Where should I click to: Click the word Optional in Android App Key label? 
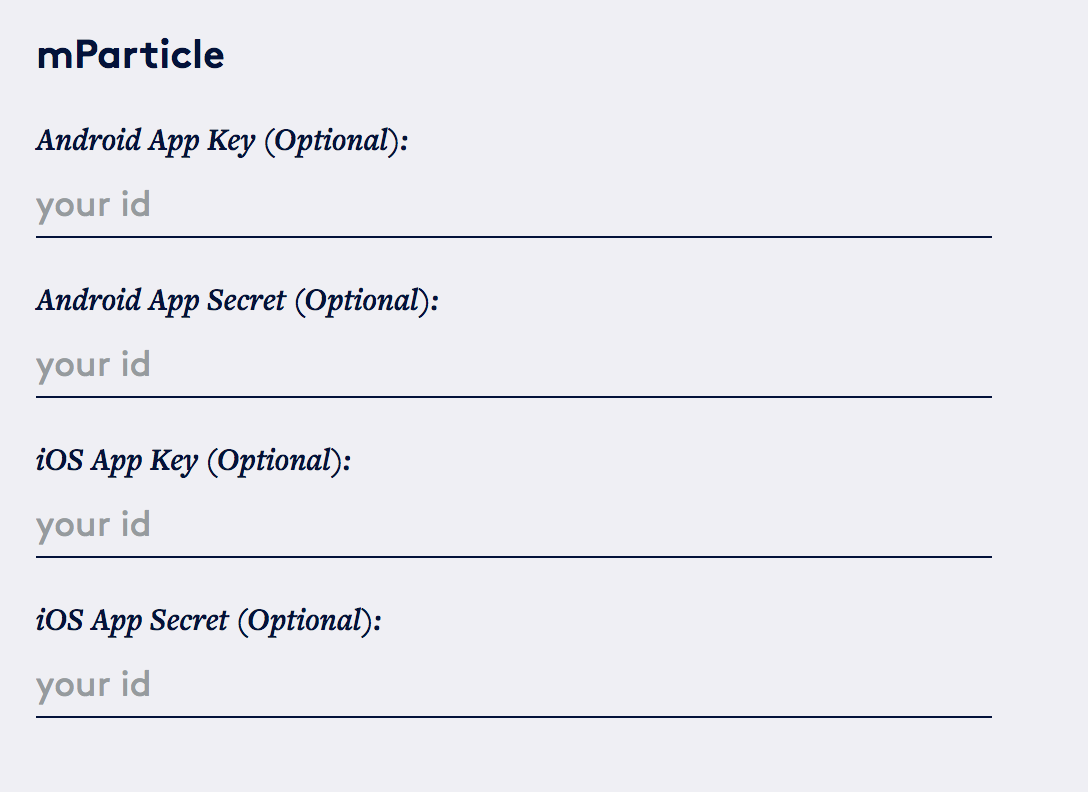pyautogui.click(x=332, y=142)
